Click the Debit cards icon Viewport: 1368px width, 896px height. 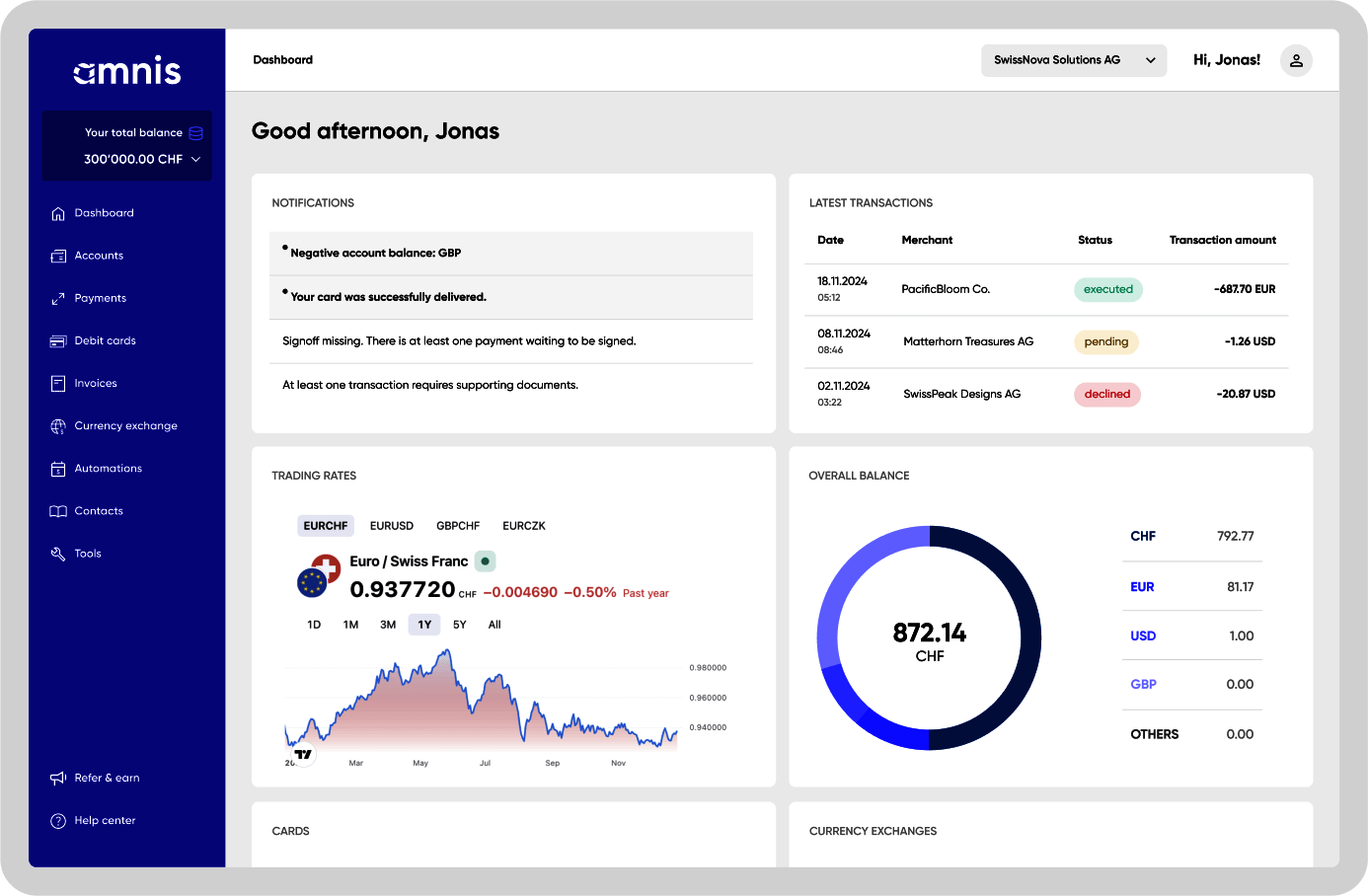coord(58,340)
